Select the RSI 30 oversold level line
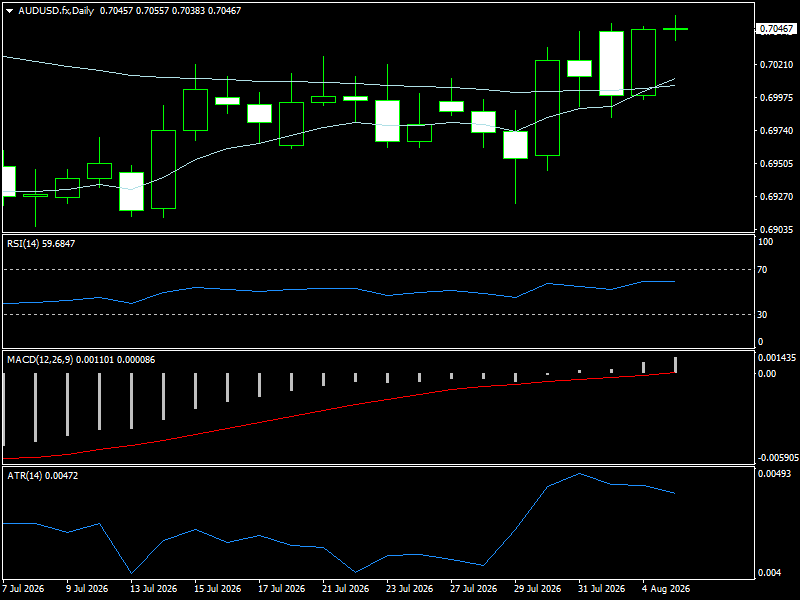Image resolution: width=800 pixels, height=600 pixels. [x=378, y=314]
